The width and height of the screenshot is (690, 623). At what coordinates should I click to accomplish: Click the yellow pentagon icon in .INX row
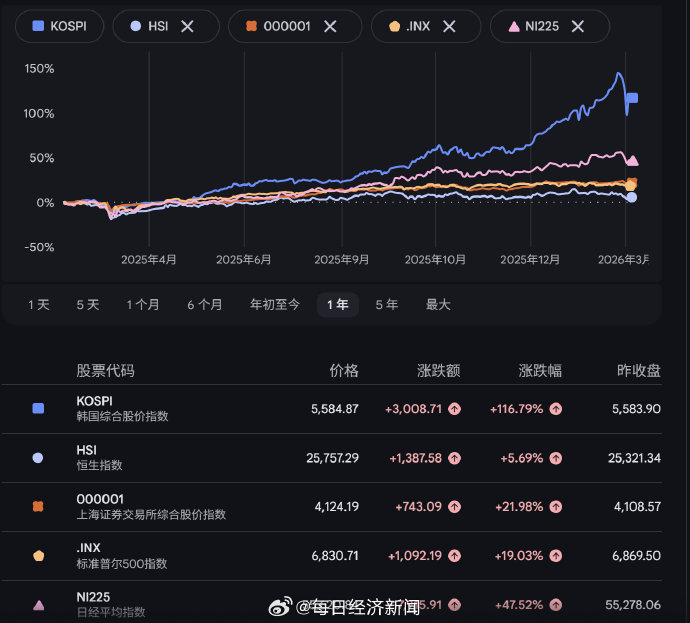point(39,556)
